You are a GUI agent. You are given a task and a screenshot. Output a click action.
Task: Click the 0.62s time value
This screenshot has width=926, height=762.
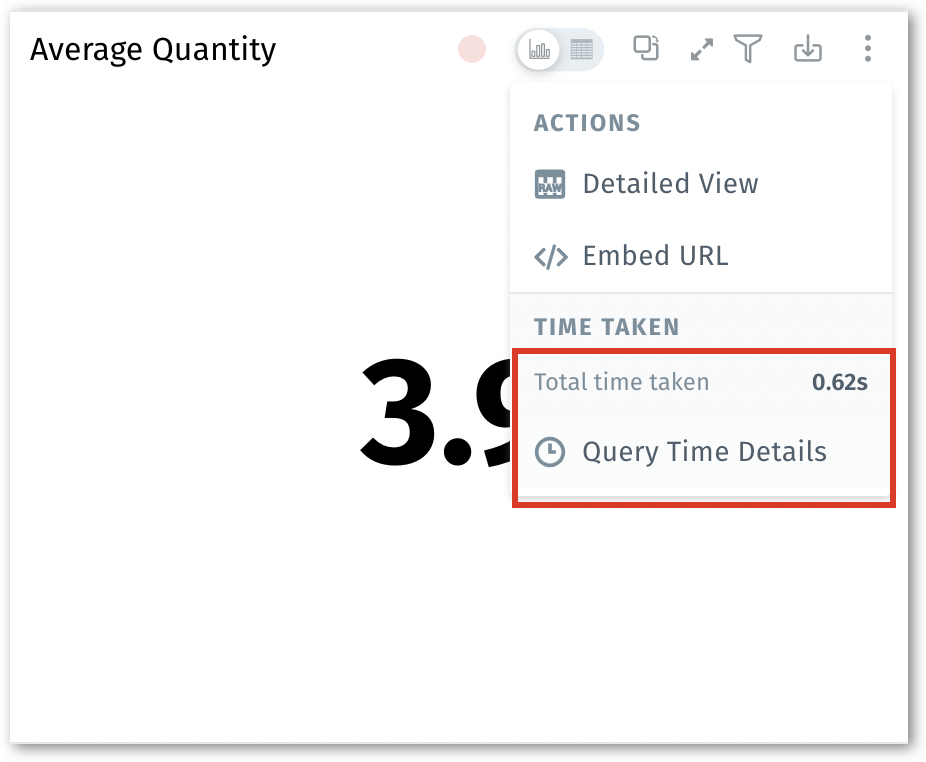click(839, 382)
